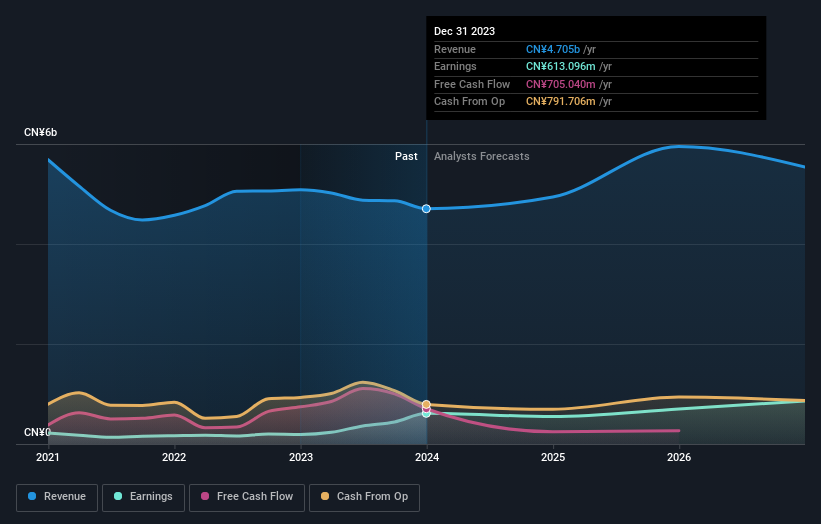The image size is (821, 524).
Task: Click the 2023 x-axis label
Action: point(301,458)
